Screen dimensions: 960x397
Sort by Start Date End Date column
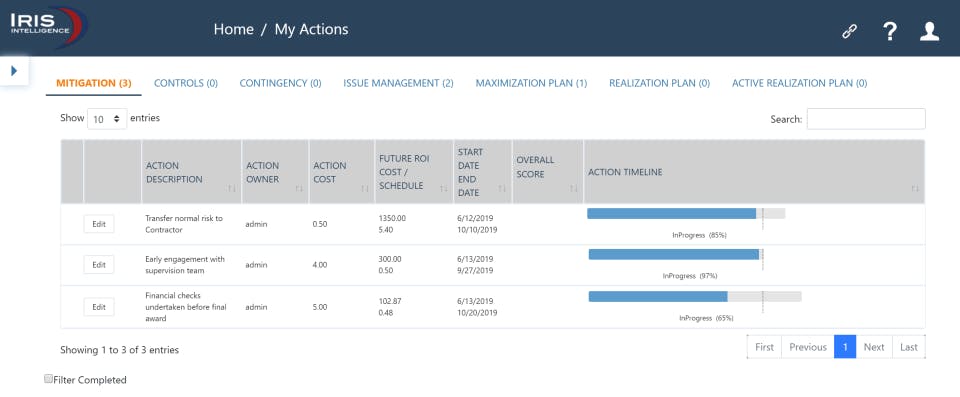pos(482,173)
